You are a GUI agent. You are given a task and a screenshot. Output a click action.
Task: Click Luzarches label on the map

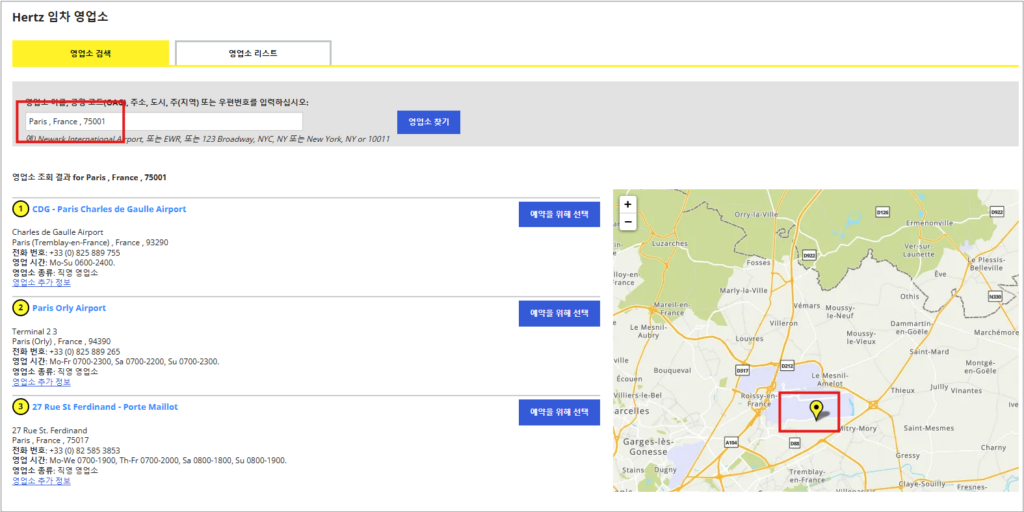670,244
